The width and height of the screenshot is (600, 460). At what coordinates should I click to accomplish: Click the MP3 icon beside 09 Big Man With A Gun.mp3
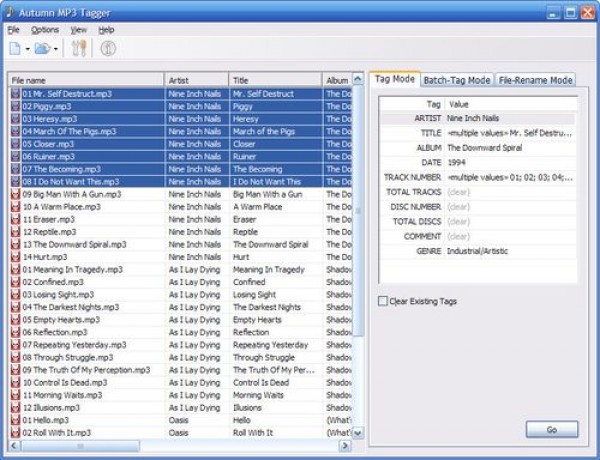tap(15, 194)
